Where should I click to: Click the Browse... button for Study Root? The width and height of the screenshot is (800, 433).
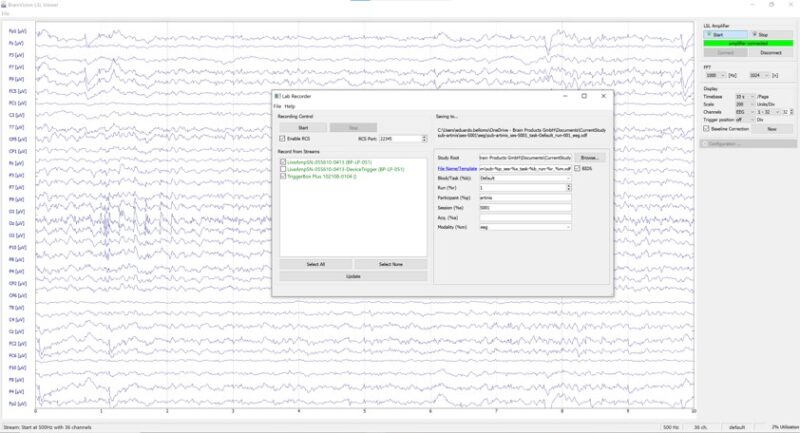[589, 158]
